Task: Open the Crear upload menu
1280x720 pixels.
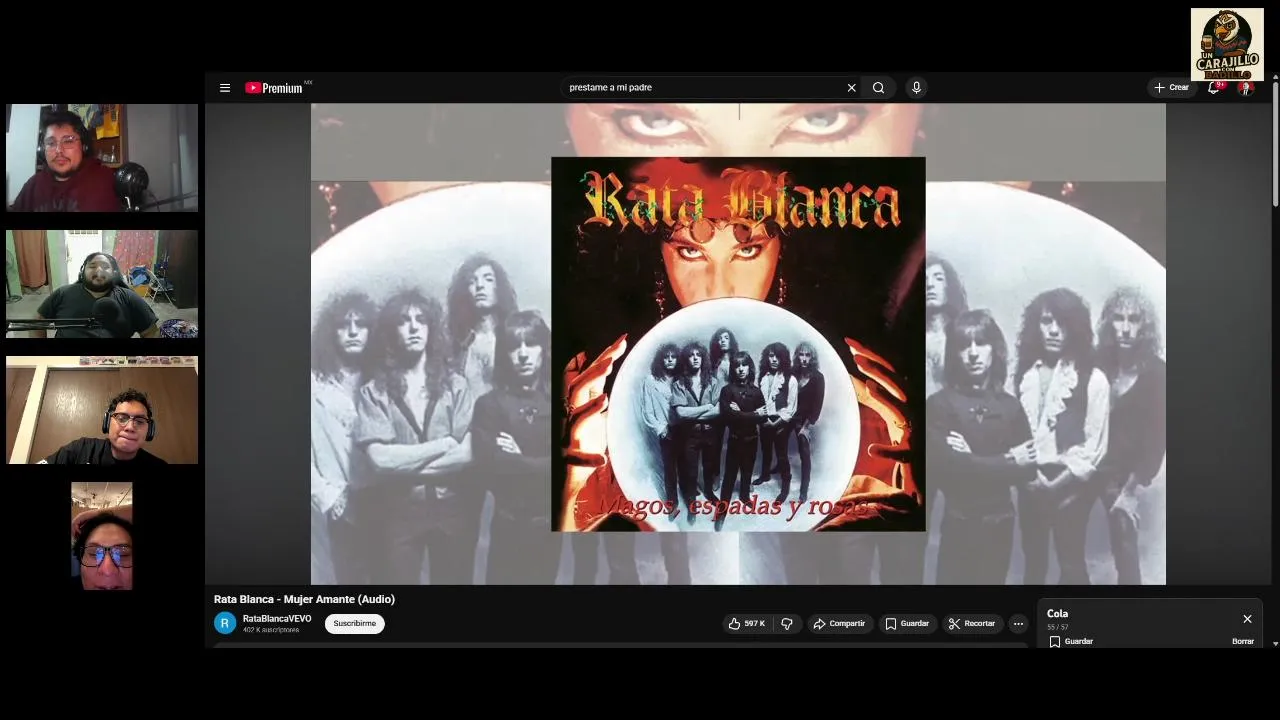Action: 1171,88
